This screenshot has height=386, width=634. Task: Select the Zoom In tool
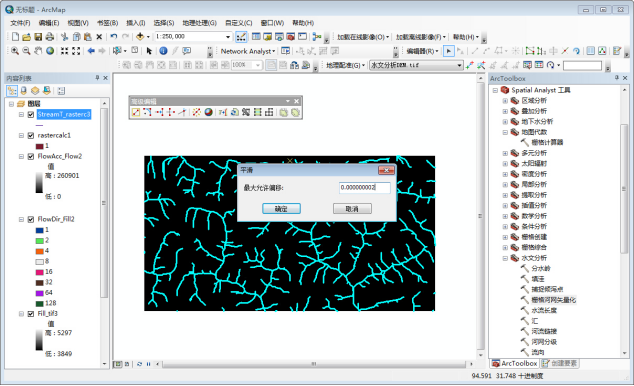[x=15, y=51]
